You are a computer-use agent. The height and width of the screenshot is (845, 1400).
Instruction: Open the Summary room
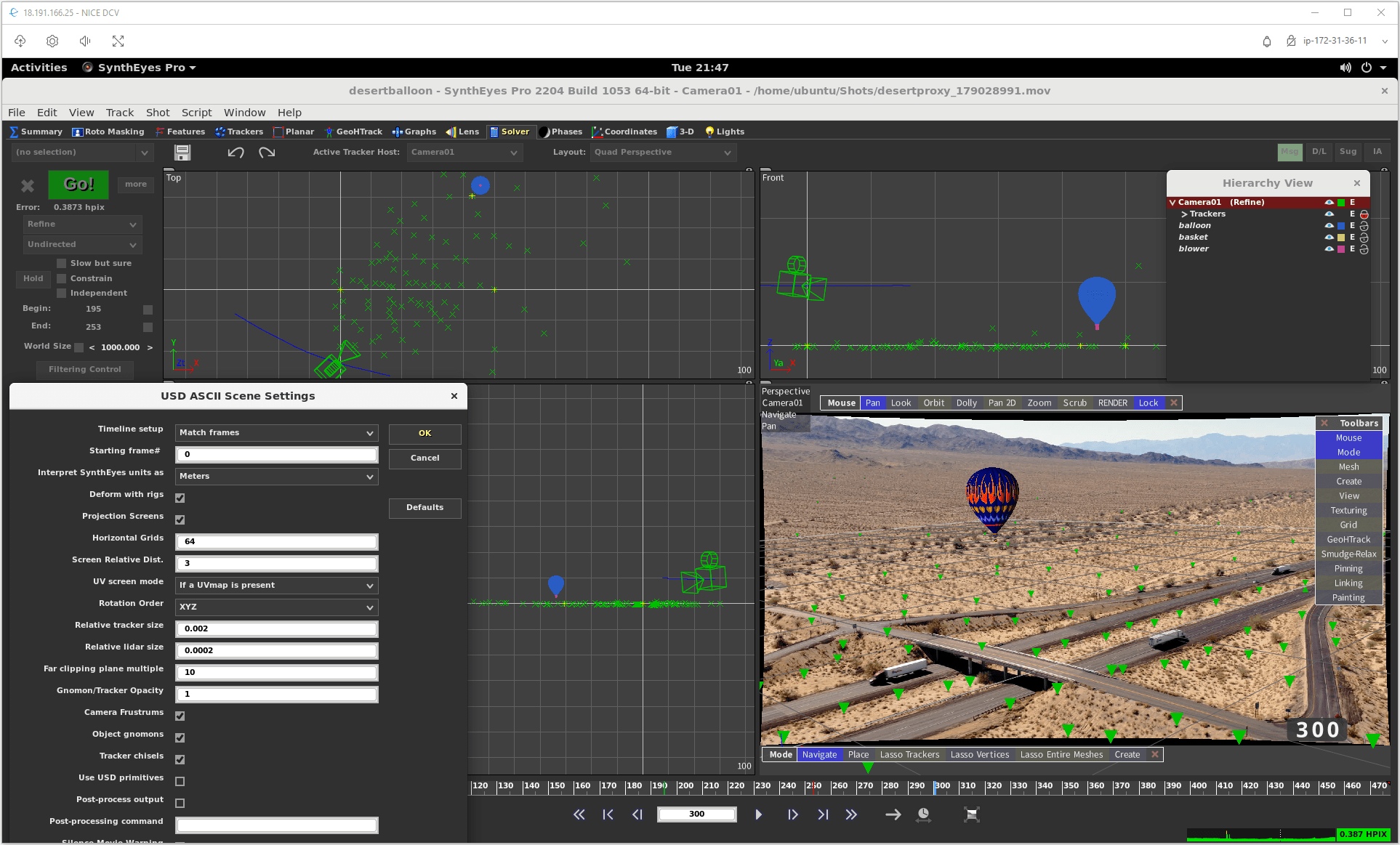point(36,132)
